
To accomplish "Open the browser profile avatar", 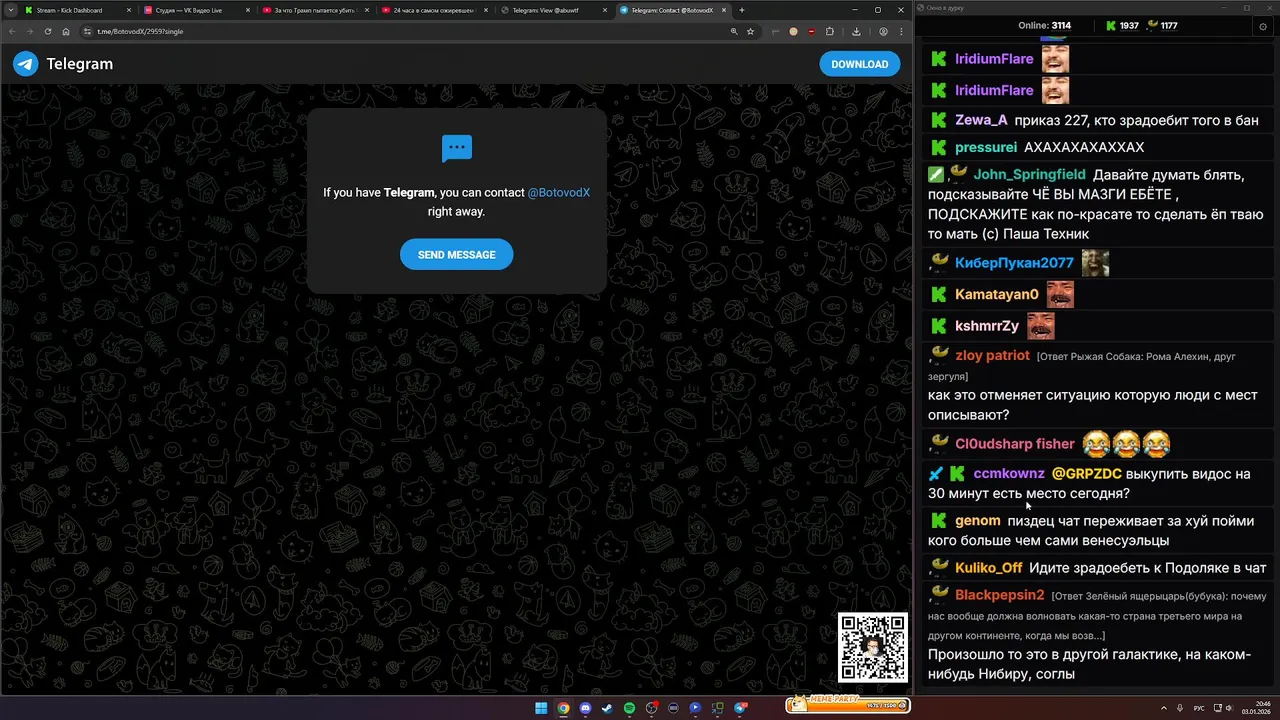I will point(883,31).
